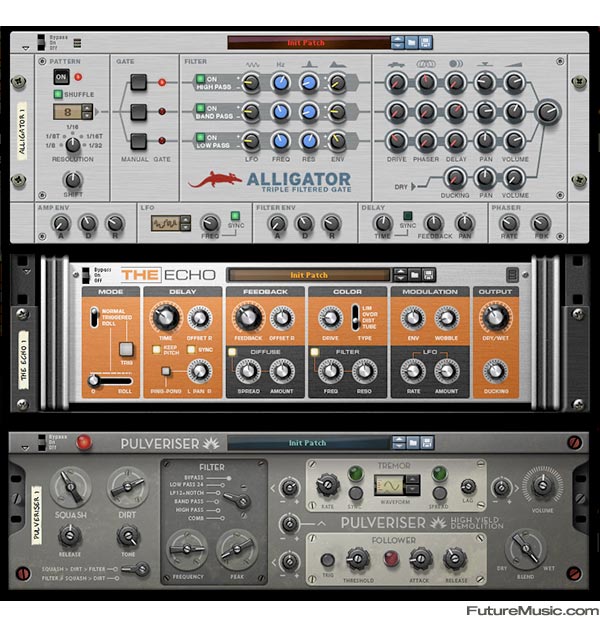The width and height of the screenshot is (600, 636).
Task: Toggle Low Pass filter ON
Action: click(200, 137)
